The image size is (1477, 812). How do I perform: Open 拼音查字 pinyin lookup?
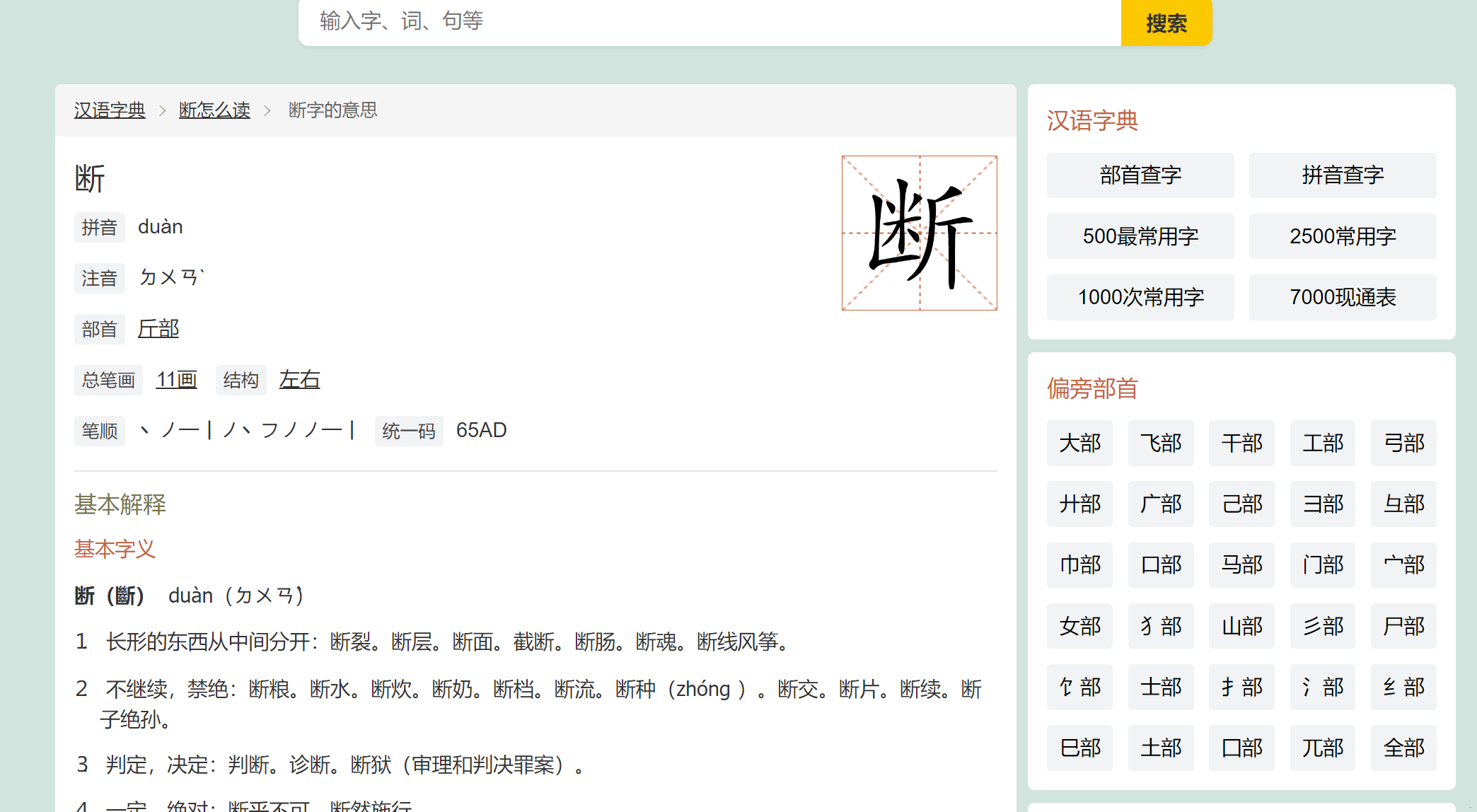[x=1342, y=175]
